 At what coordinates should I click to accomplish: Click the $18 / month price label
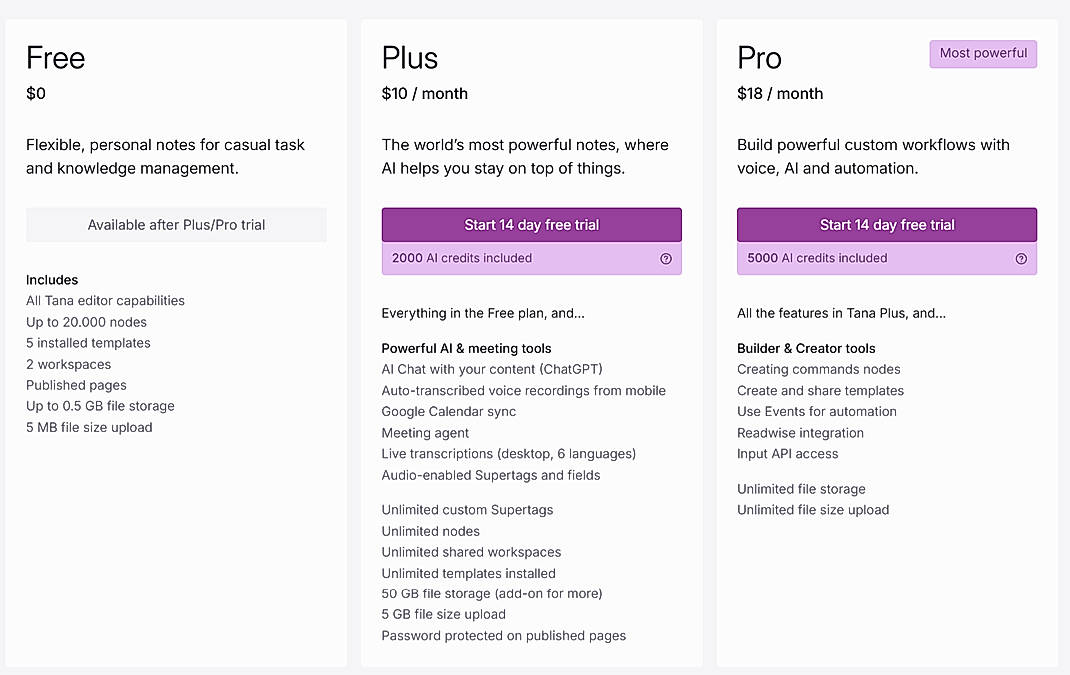779,93
